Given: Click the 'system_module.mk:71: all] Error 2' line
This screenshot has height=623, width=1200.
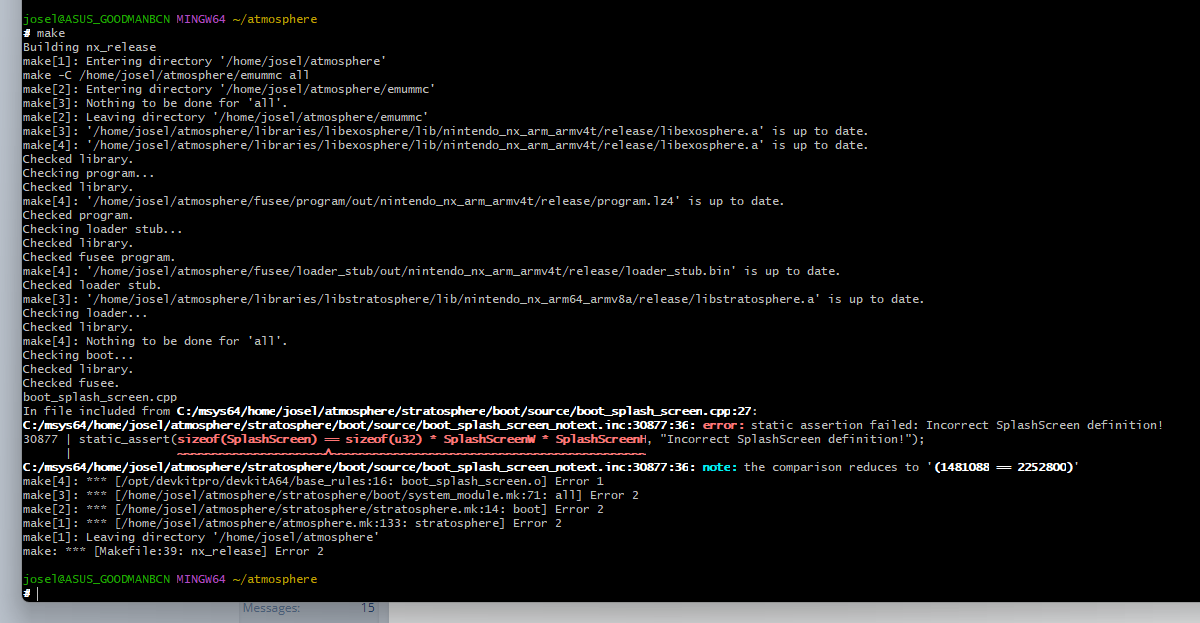Looking at the screenshot, I should 330,495.
